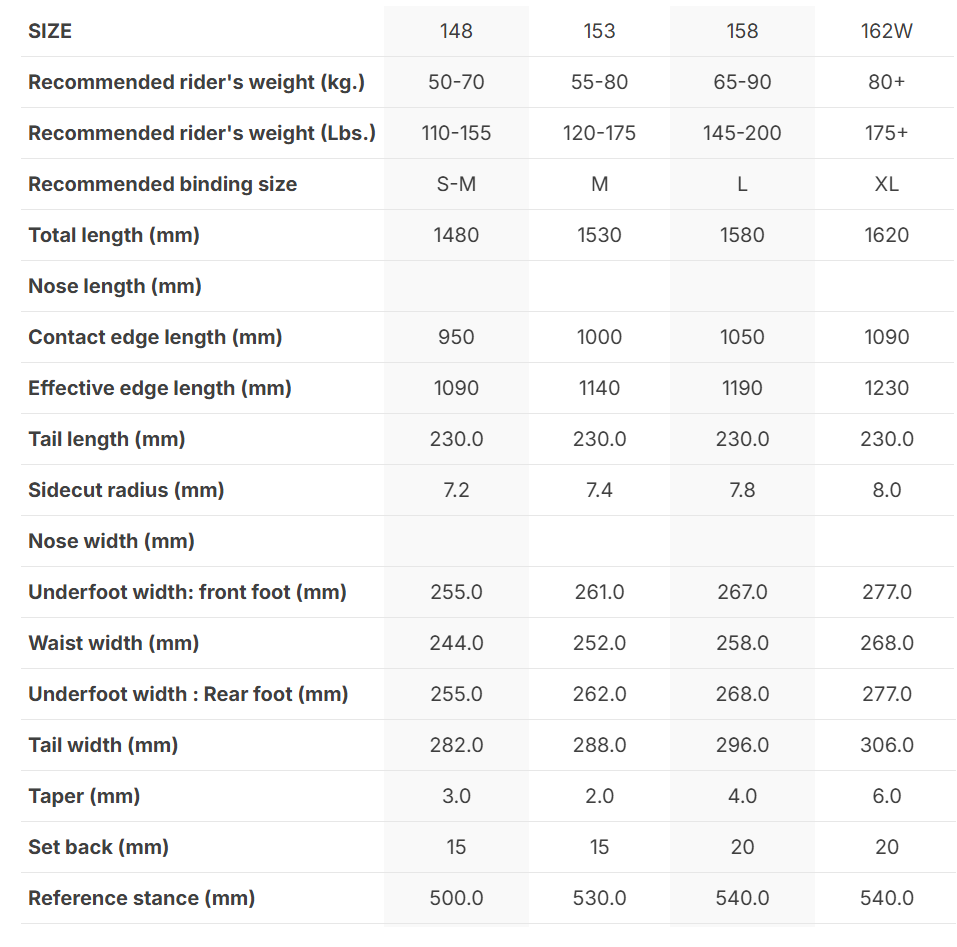Click the Effective edge length value 1230
Viewport: 957px width, 947px height.
886,388
